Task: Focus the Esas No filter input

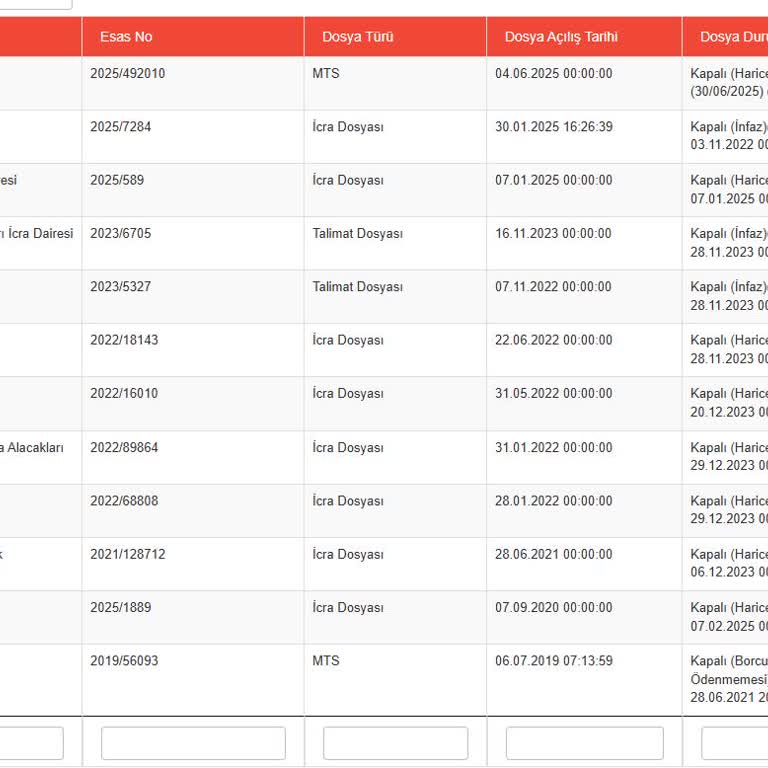Action: 193,743
